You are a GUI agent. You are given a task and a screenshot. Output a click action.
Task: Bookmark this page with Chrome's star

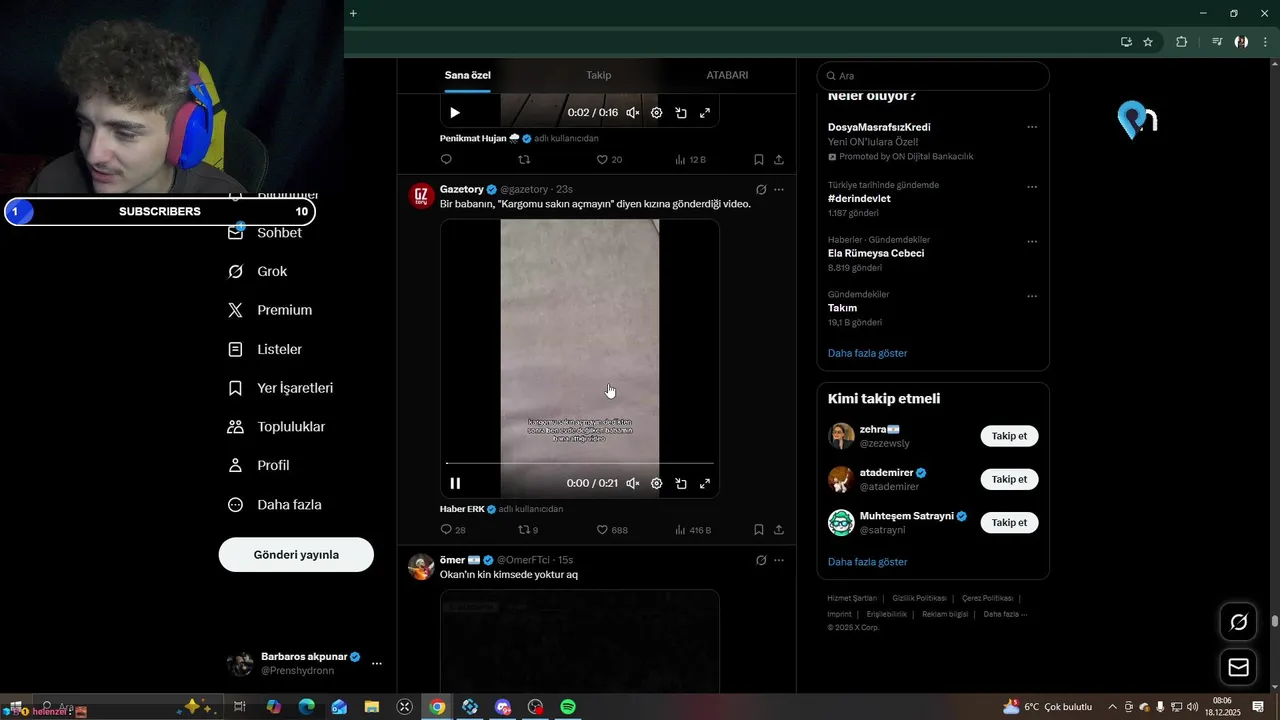pyautogui.click(x=1148, y=42)
